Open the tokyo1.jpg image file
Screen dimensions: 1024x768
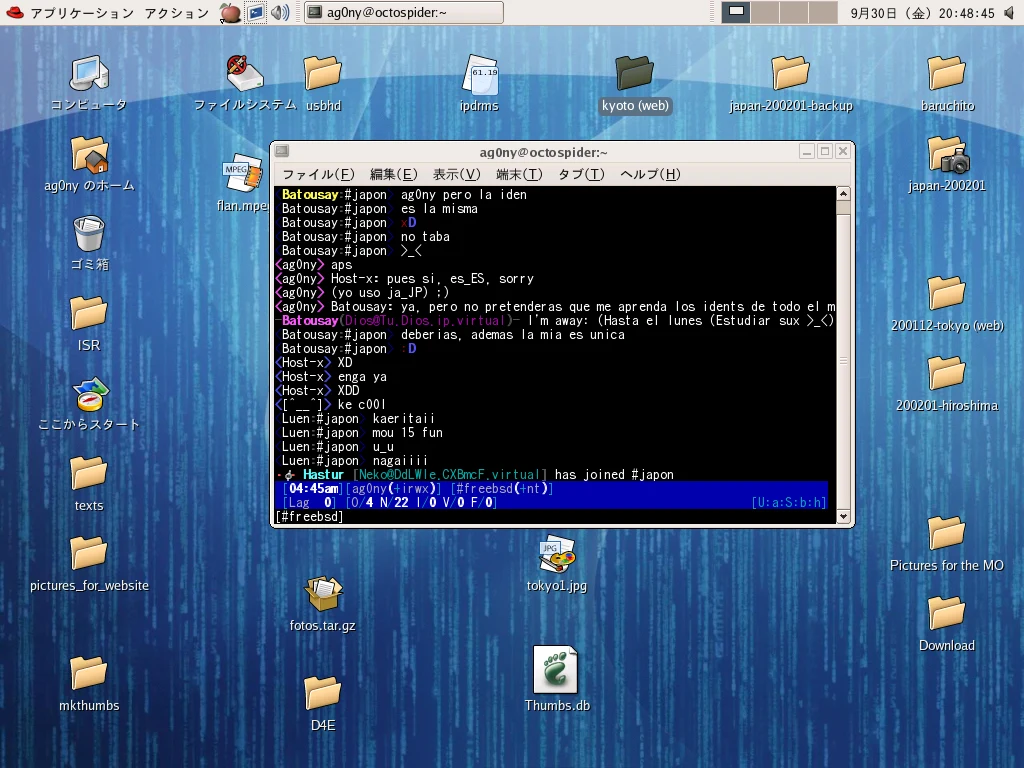click(x=556, y=555)
